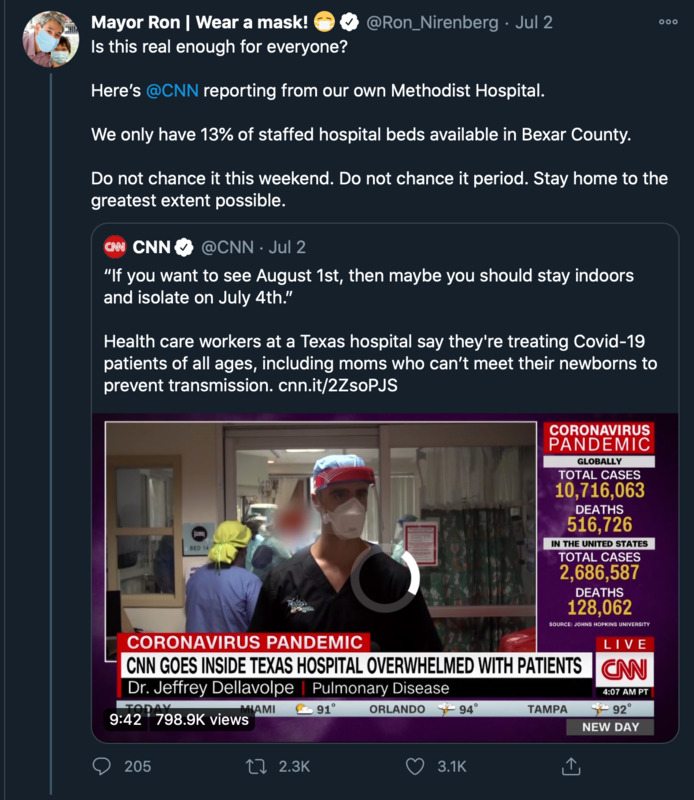Click Mayor Ron's verified badge
Viewport: 694px width, 800px height.
tap(349, 22)
